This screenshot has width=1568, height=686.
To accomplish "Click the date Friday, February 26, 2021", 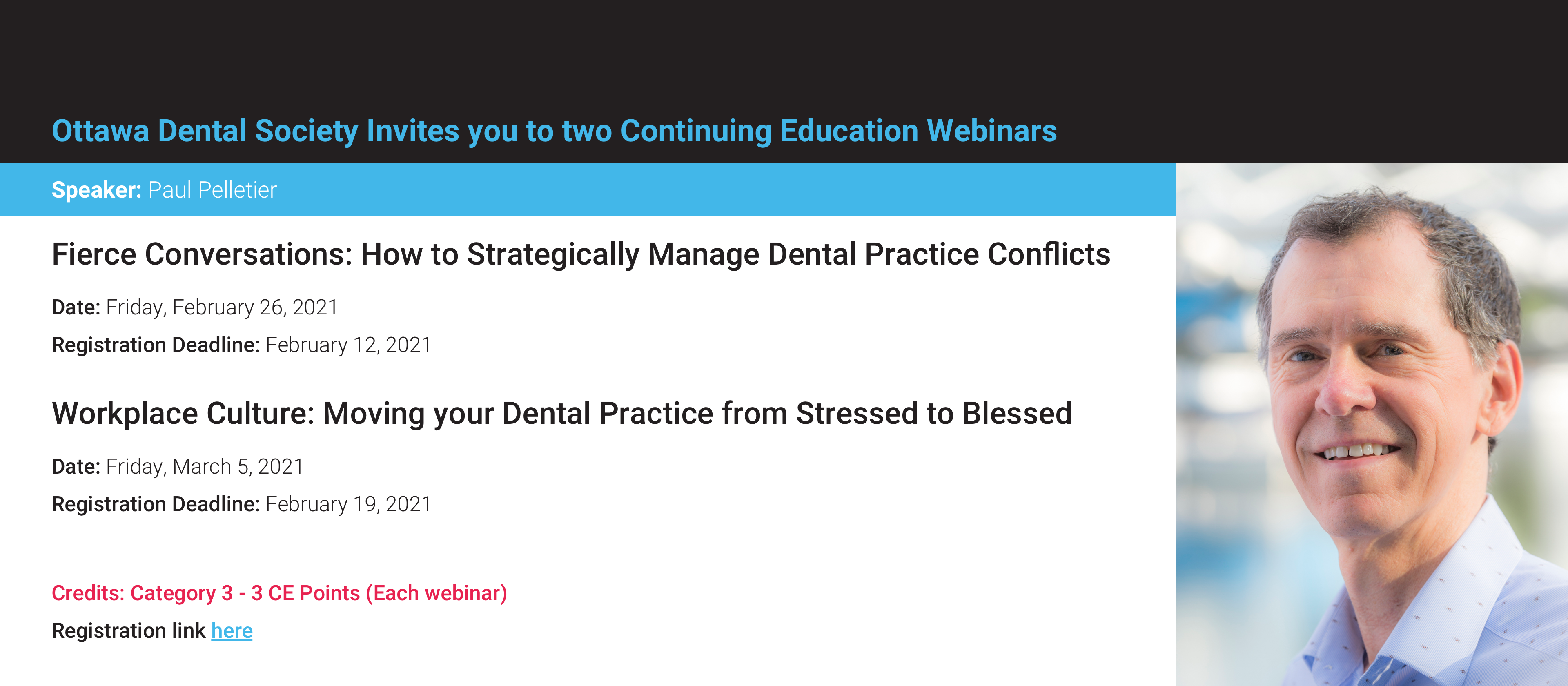I will tap(222, 308).
